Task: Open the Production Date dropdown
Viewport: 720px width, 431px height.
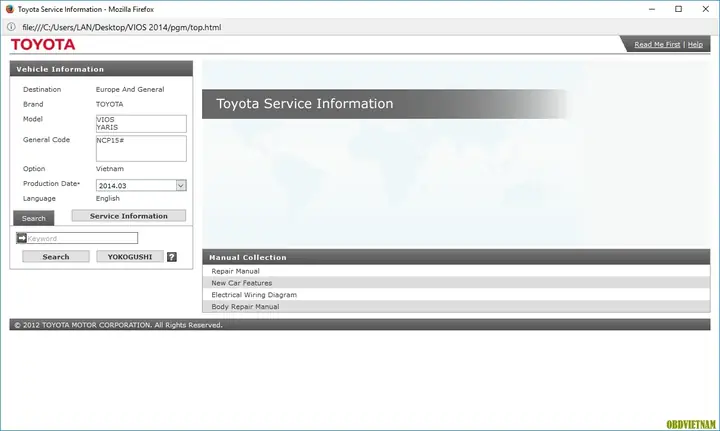Action: pyautogui.click(x=181, y=185)
